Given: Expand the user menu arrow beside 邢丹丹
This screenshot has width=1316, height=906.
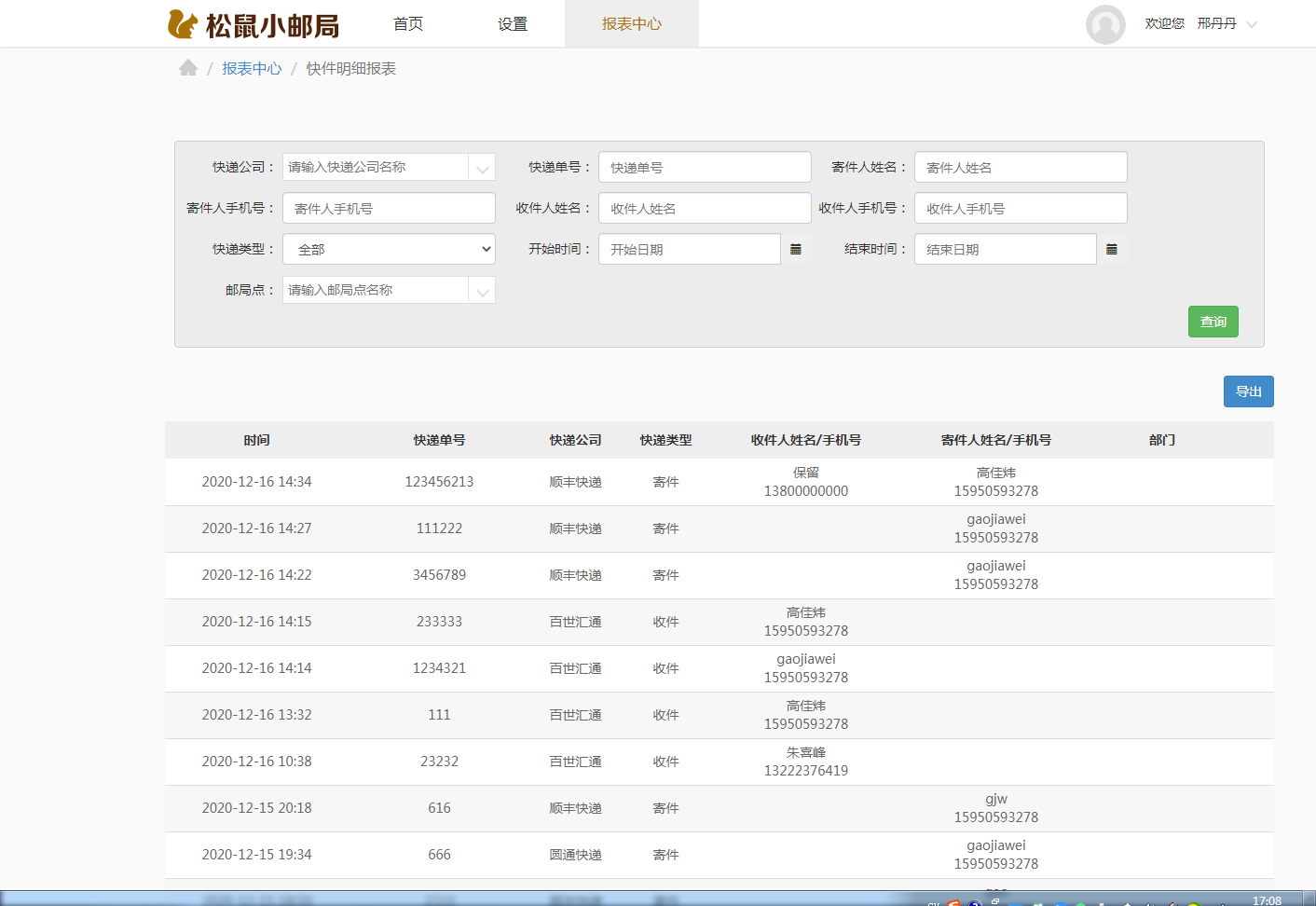Looking at the screenshot, I should coord(1252,24).
